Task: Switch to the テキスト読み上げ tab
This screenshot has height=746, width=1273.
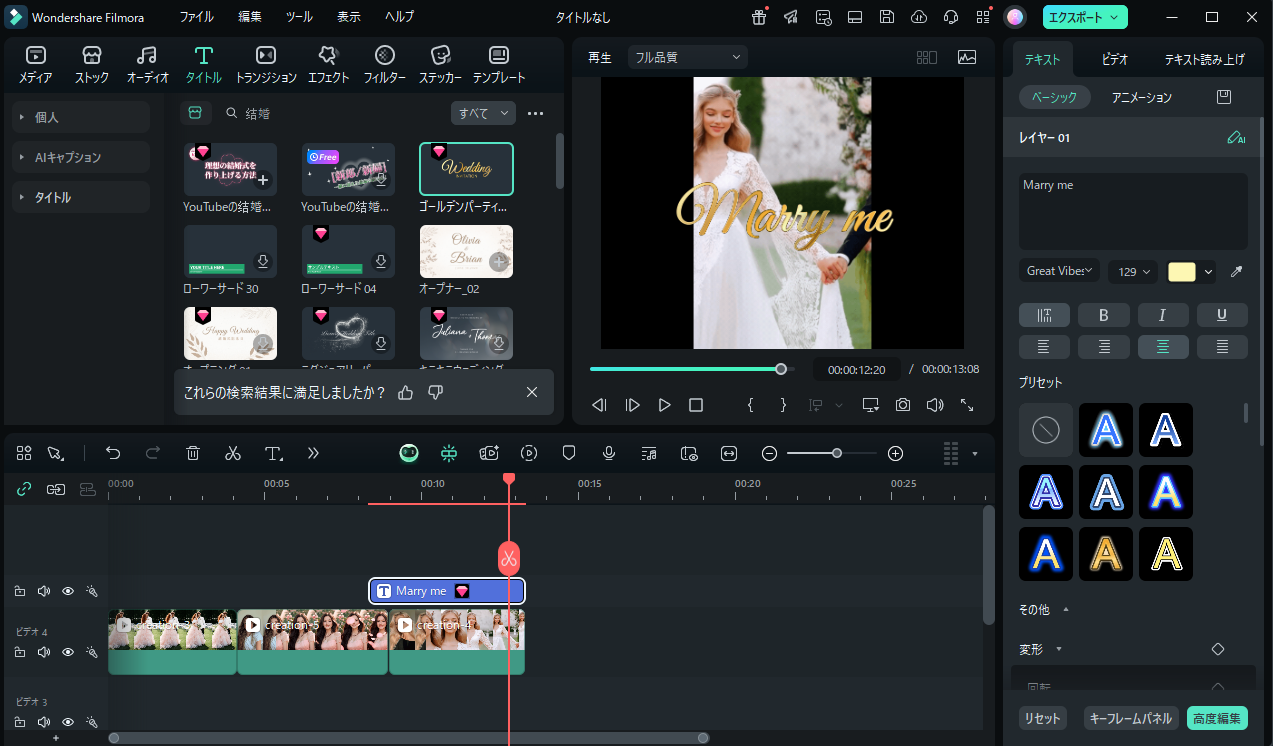Action: (x=1205, y=59)
